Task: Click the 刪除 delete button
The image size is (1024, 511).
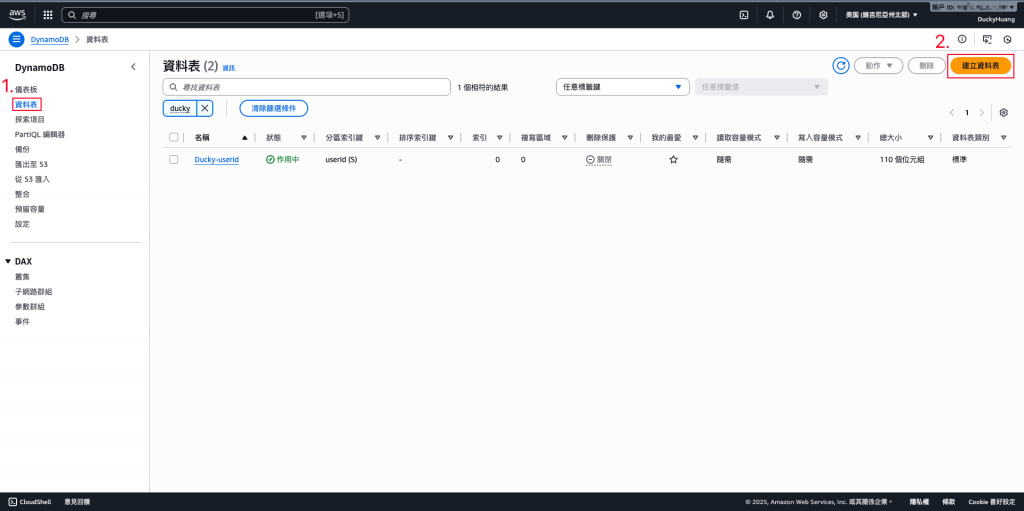Action: click(926, 65)
